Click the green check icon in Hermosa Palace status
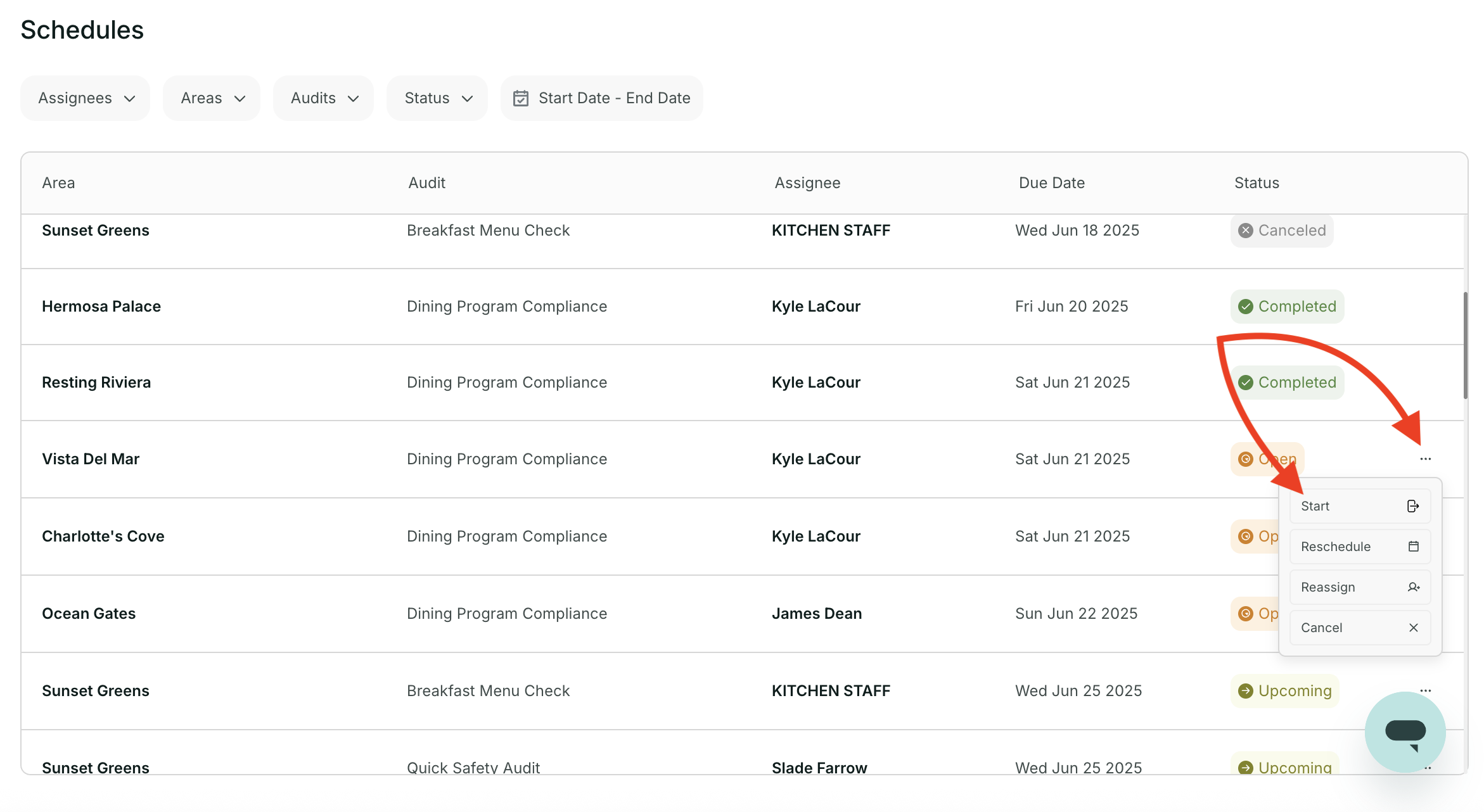This screenshot has height=812, width=1484. (1246, 307)
